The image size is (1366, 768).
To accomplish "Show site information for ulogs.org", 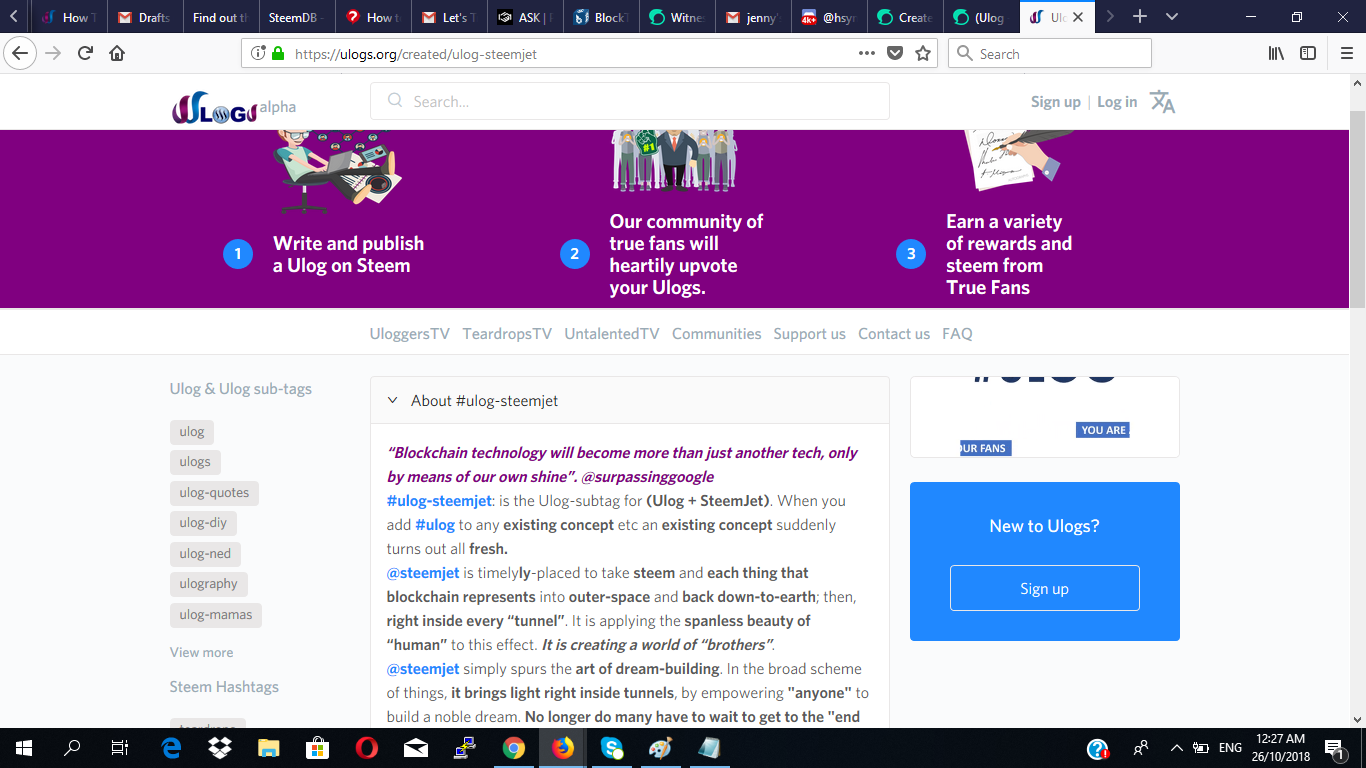I will pos(258,53).
